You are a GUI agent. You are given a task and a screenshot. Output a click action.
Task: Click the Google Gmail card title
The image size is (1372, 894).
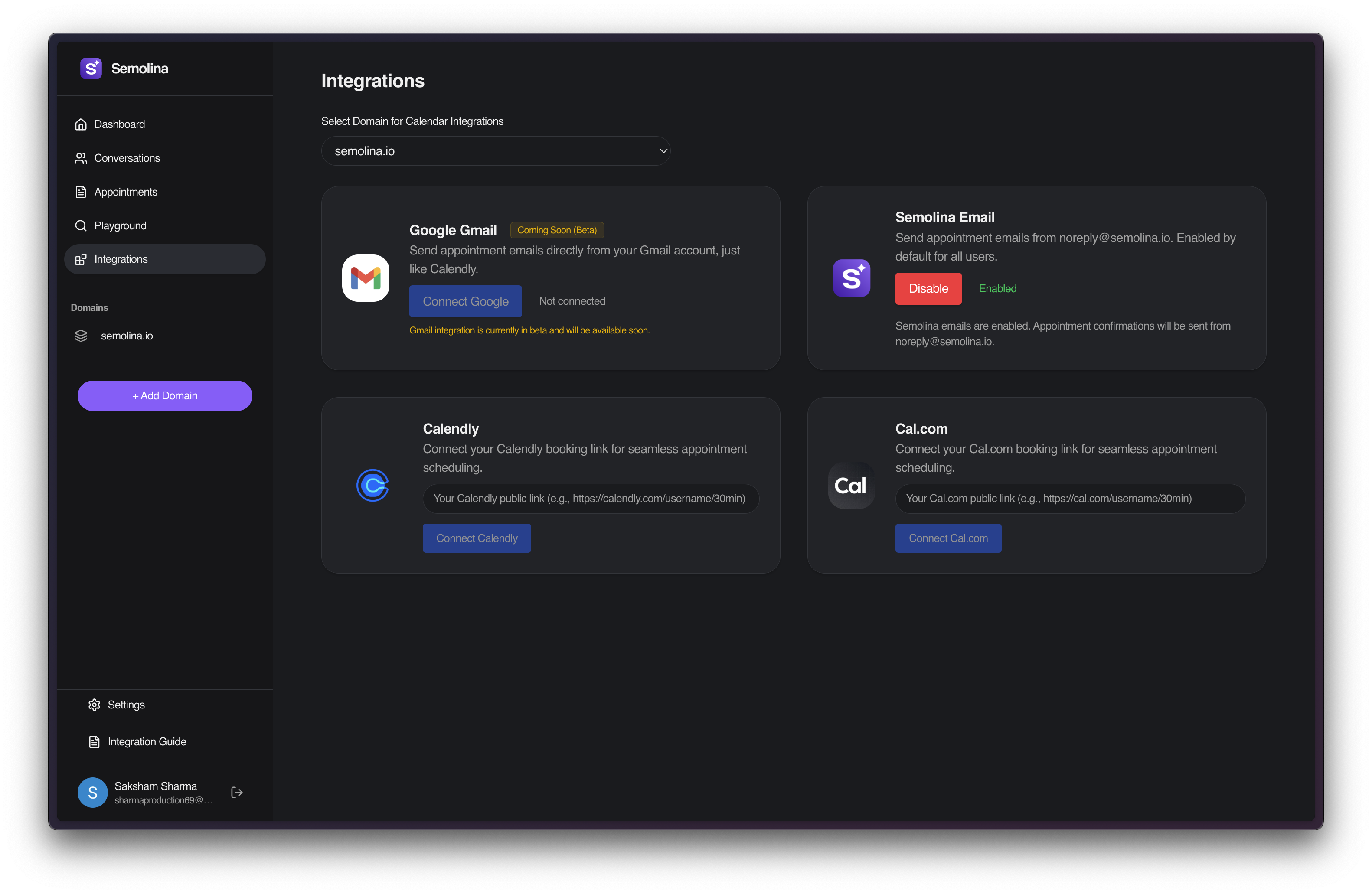pos(453,231)
